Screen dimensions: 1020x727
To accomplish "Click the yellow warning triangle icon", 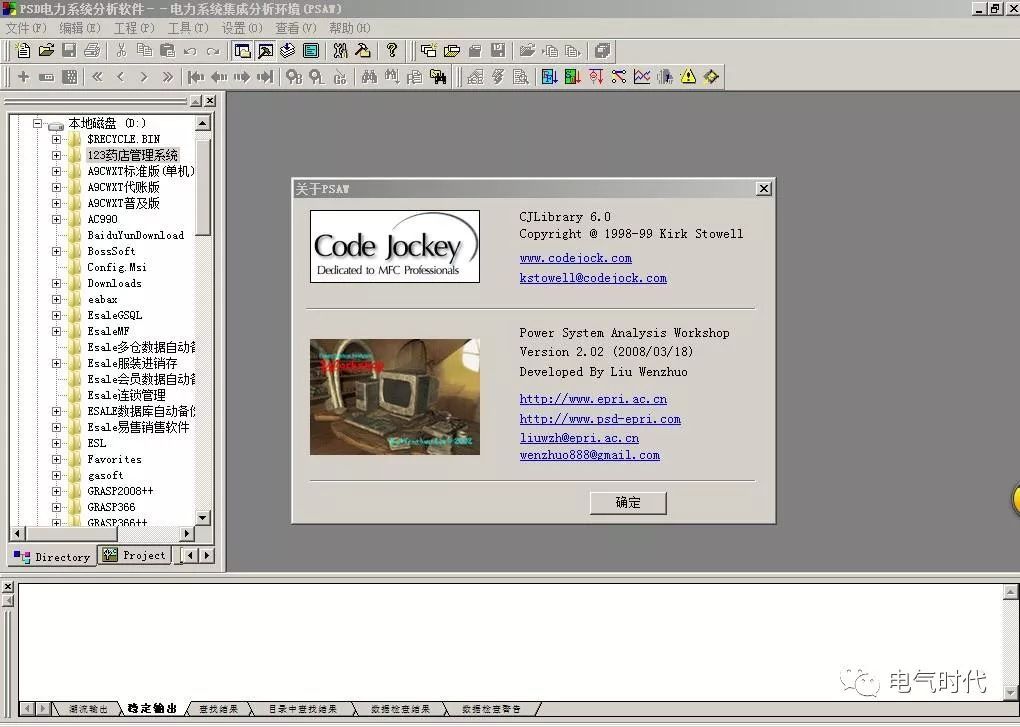I will coord(688,77).
